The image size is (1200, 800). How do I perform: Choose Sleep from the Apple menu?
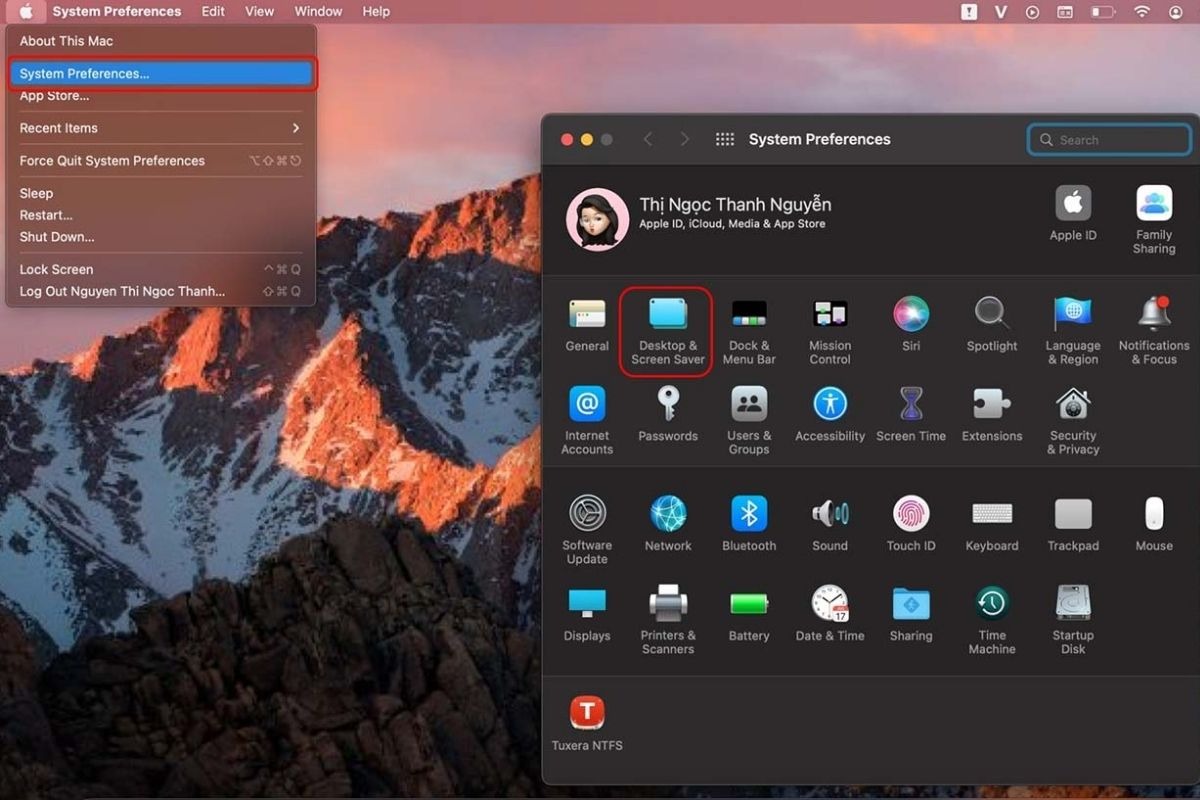161,193
